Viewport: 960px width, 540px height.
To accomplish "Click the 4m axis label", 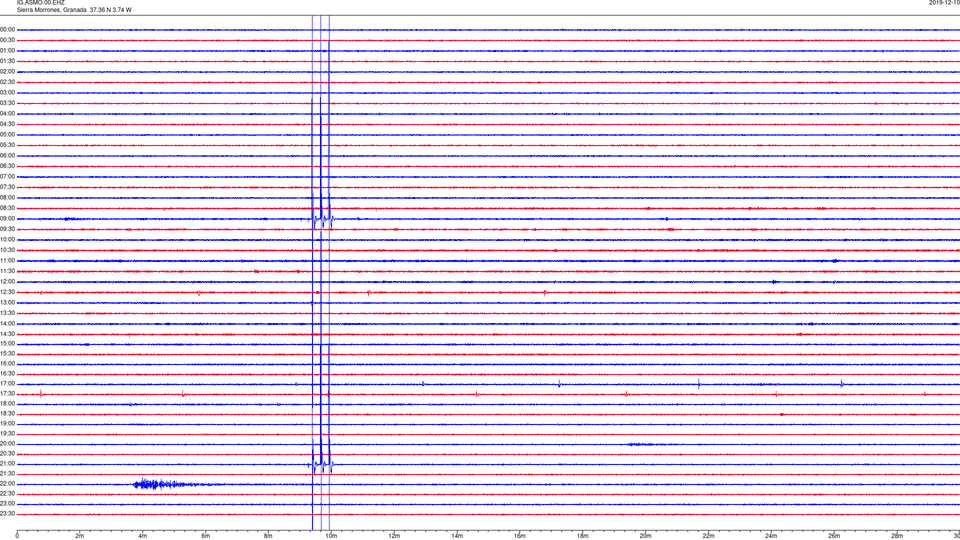I will tap(143, 536).
